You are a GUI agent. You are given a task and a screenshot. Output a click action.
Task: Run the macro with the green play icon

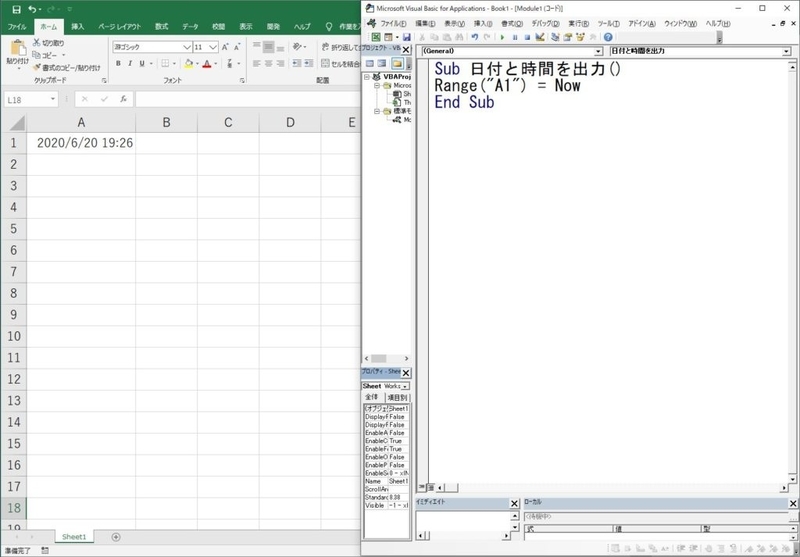[x=502, y=37]
